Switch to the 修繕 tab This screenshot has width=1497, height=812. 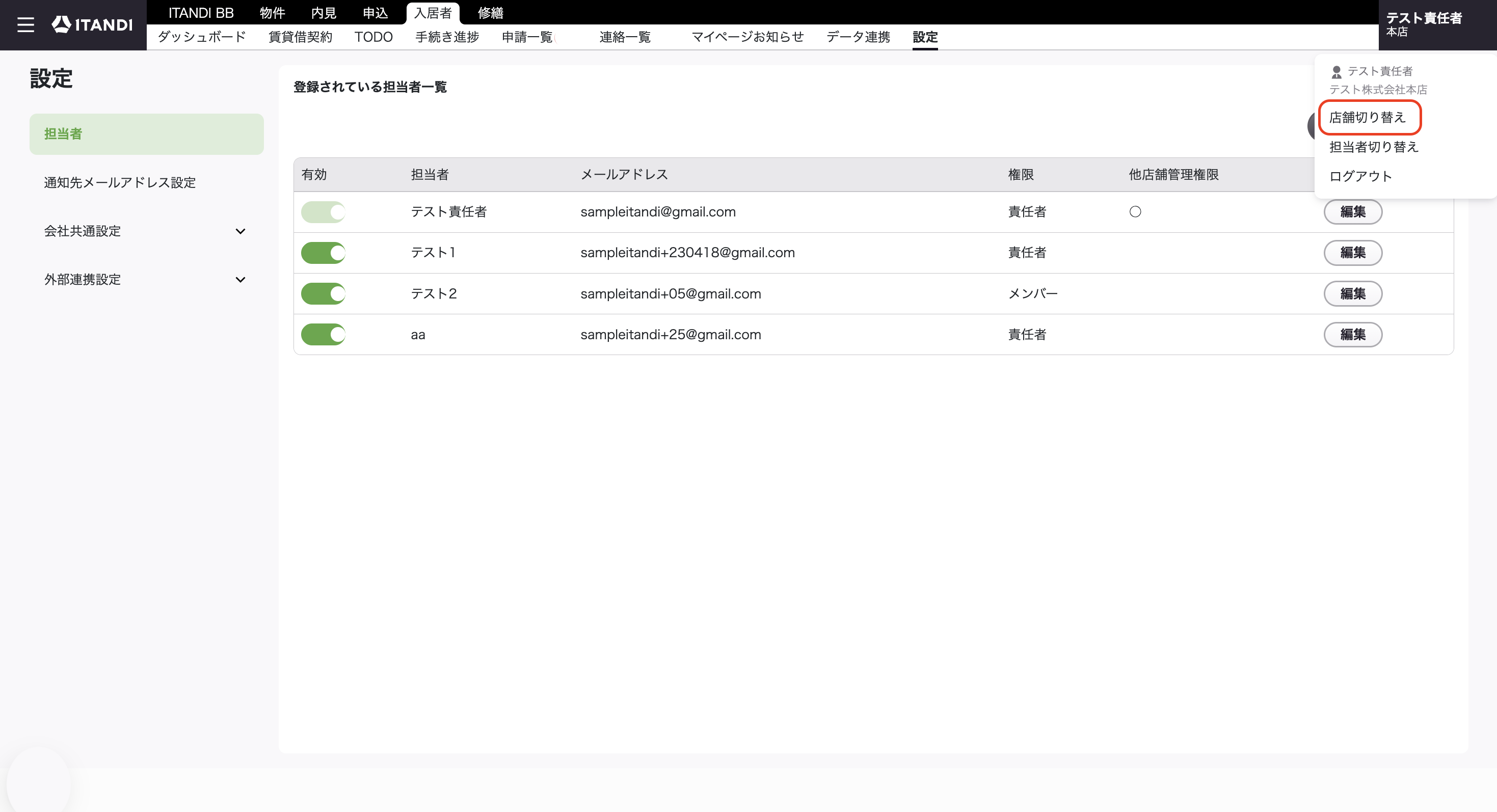tap(491, 13)
